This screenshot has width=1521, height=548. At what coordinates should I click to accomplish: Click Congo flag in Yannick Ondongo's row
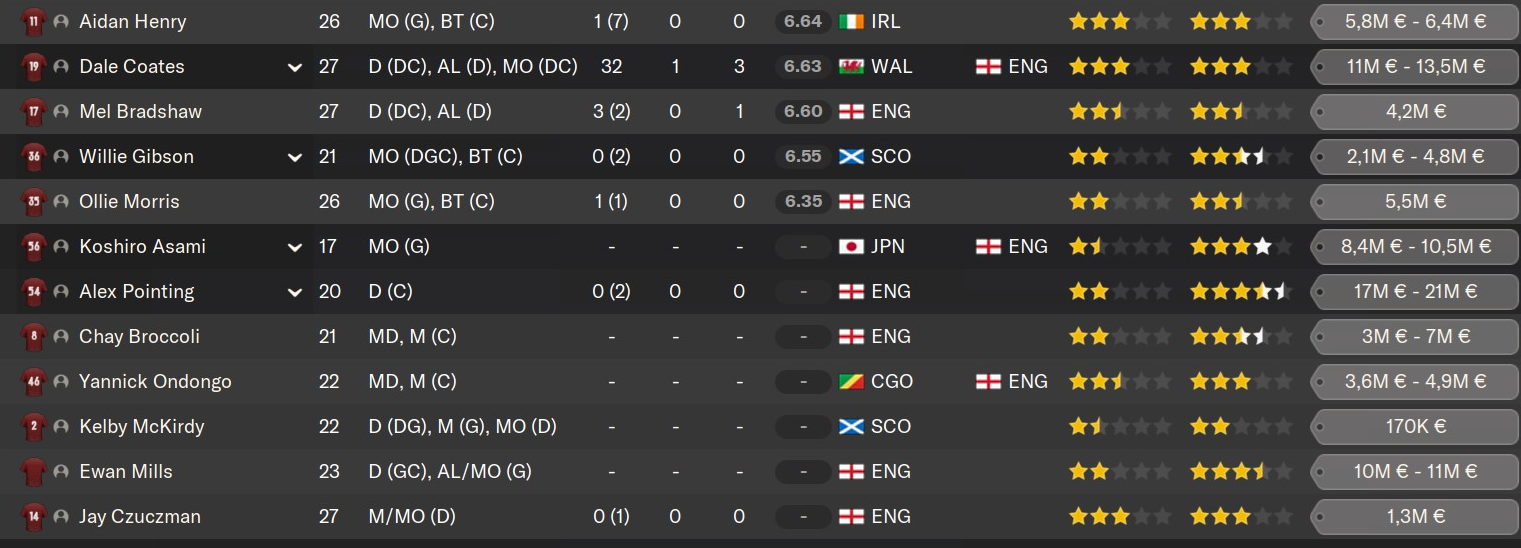point(850,381)
